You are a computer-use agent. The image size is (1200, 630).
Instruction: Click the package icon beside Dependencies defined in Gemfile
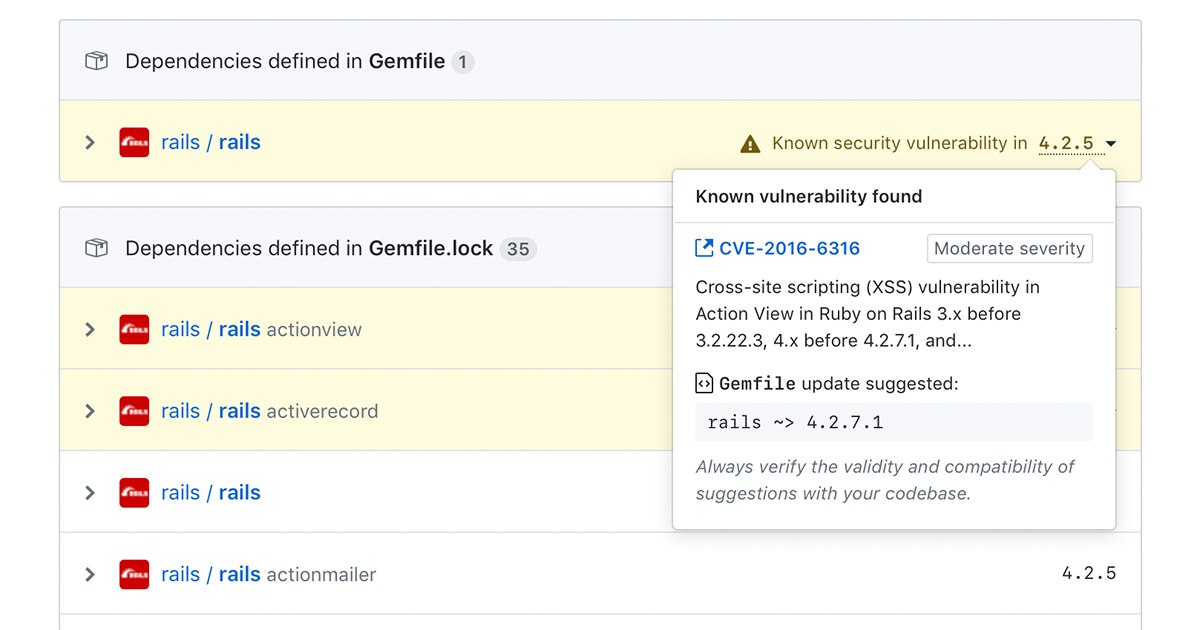[x=96, y=62]
